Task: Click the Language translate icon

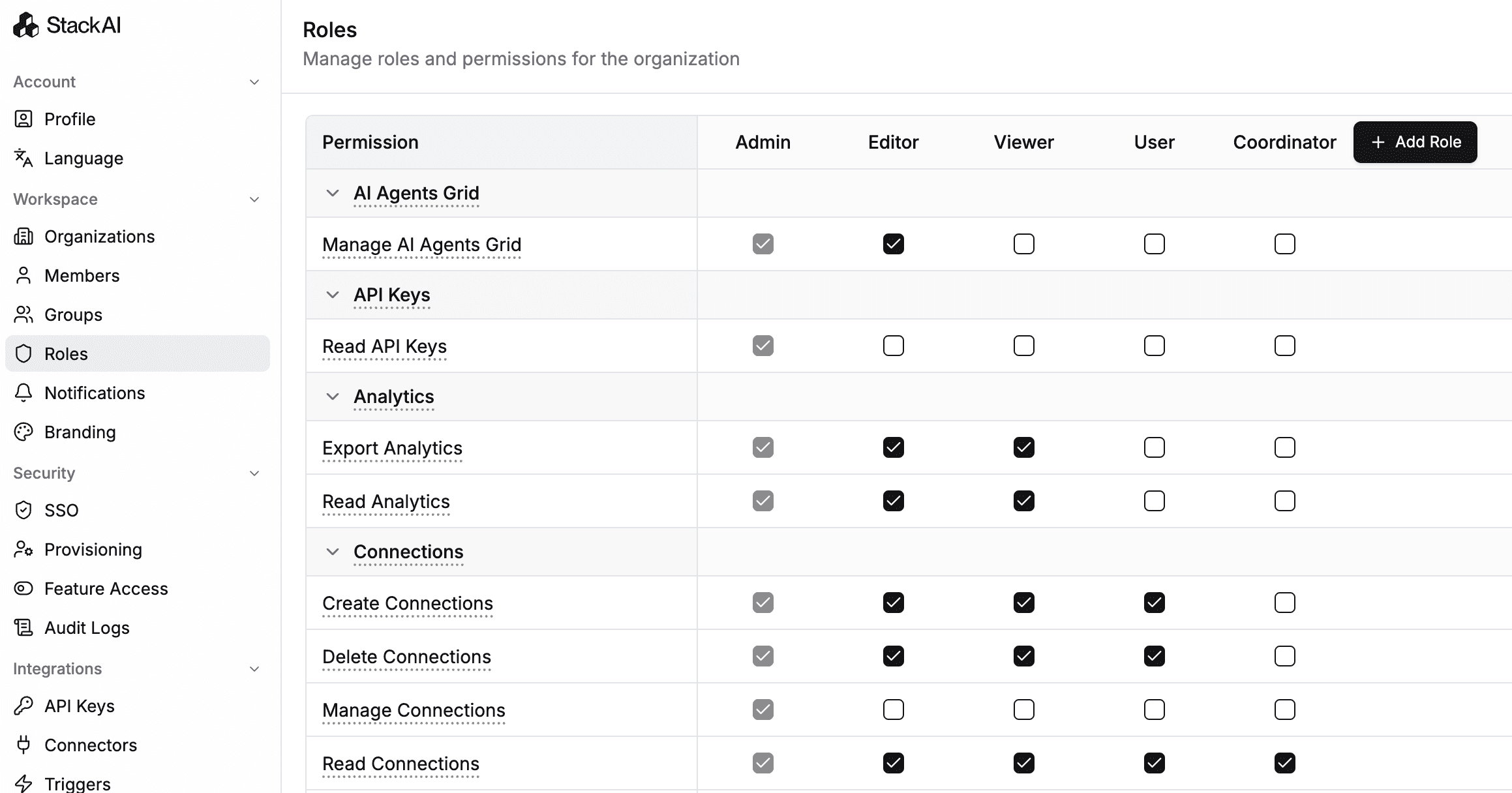Action: 23,158
